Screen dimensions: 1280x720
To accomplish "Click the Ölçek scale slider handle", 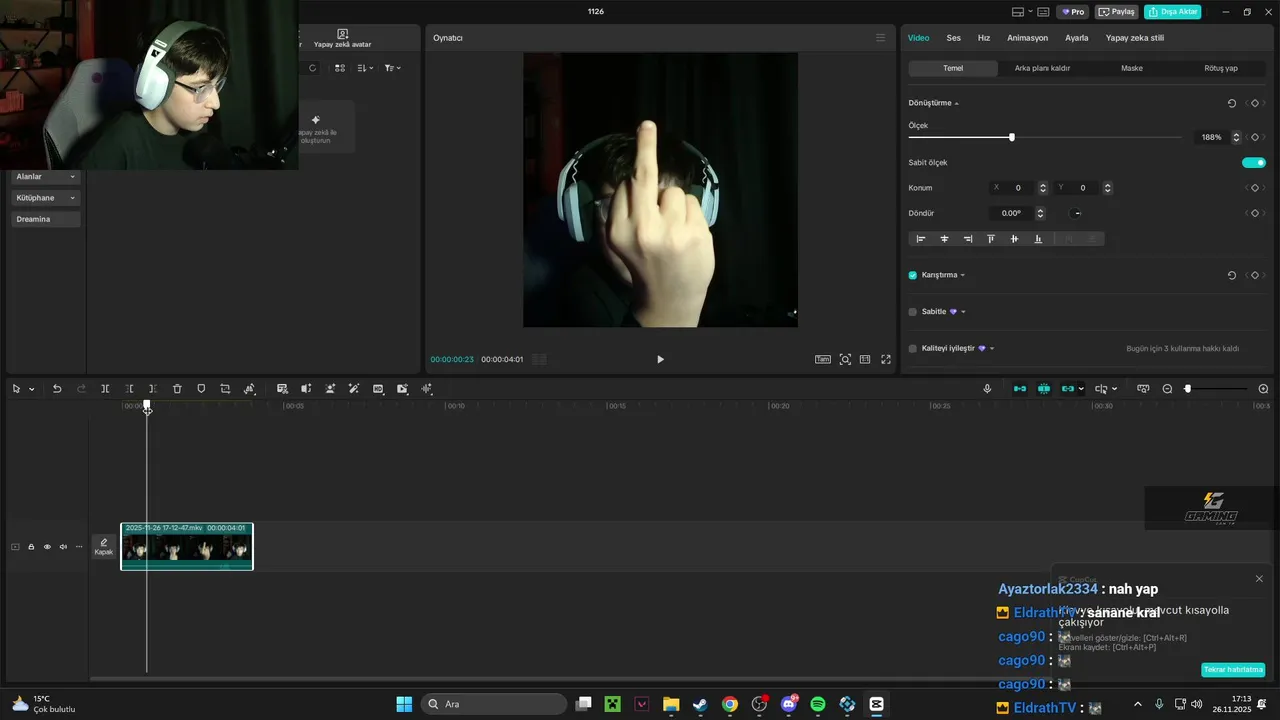I will click(x=1012, y=137).
